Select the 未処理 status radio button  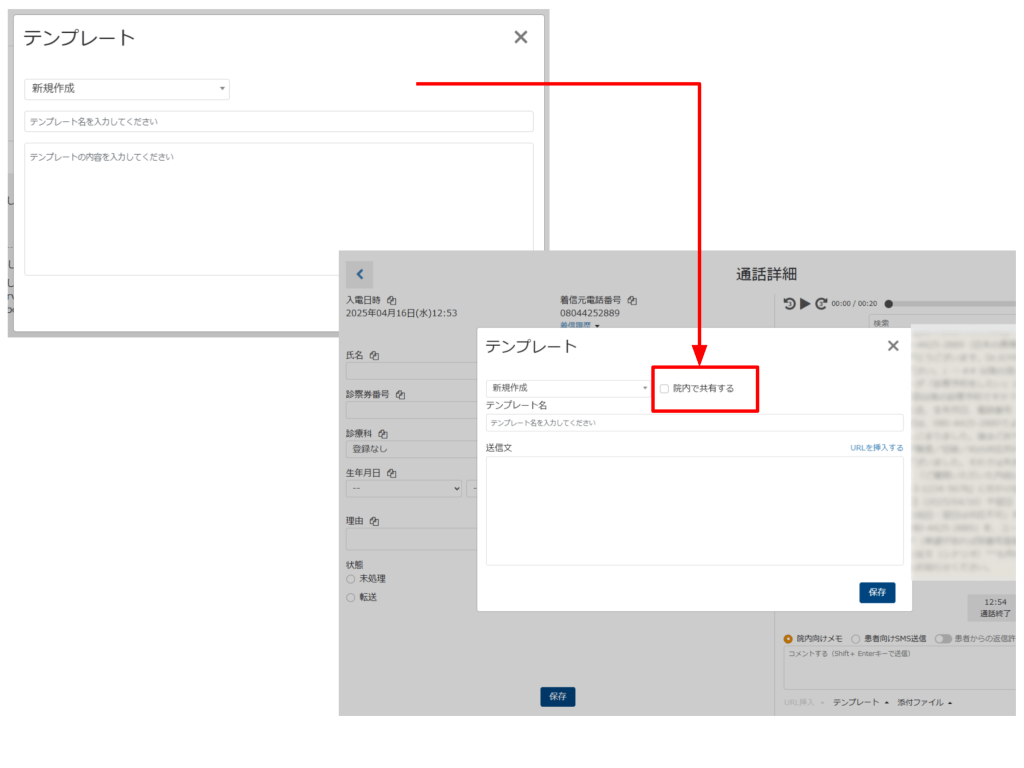(351, 579)
